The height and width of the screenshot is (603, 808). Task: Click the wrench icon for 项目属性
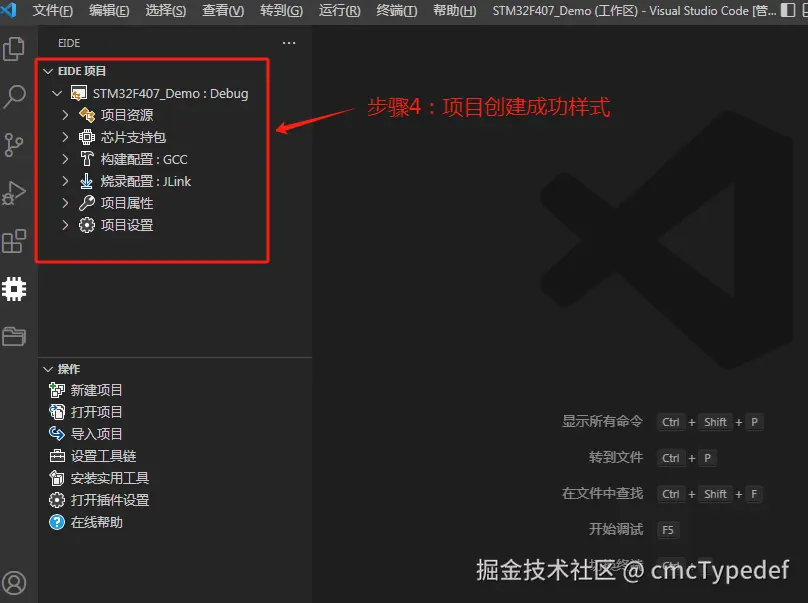[x=87, y=203]
